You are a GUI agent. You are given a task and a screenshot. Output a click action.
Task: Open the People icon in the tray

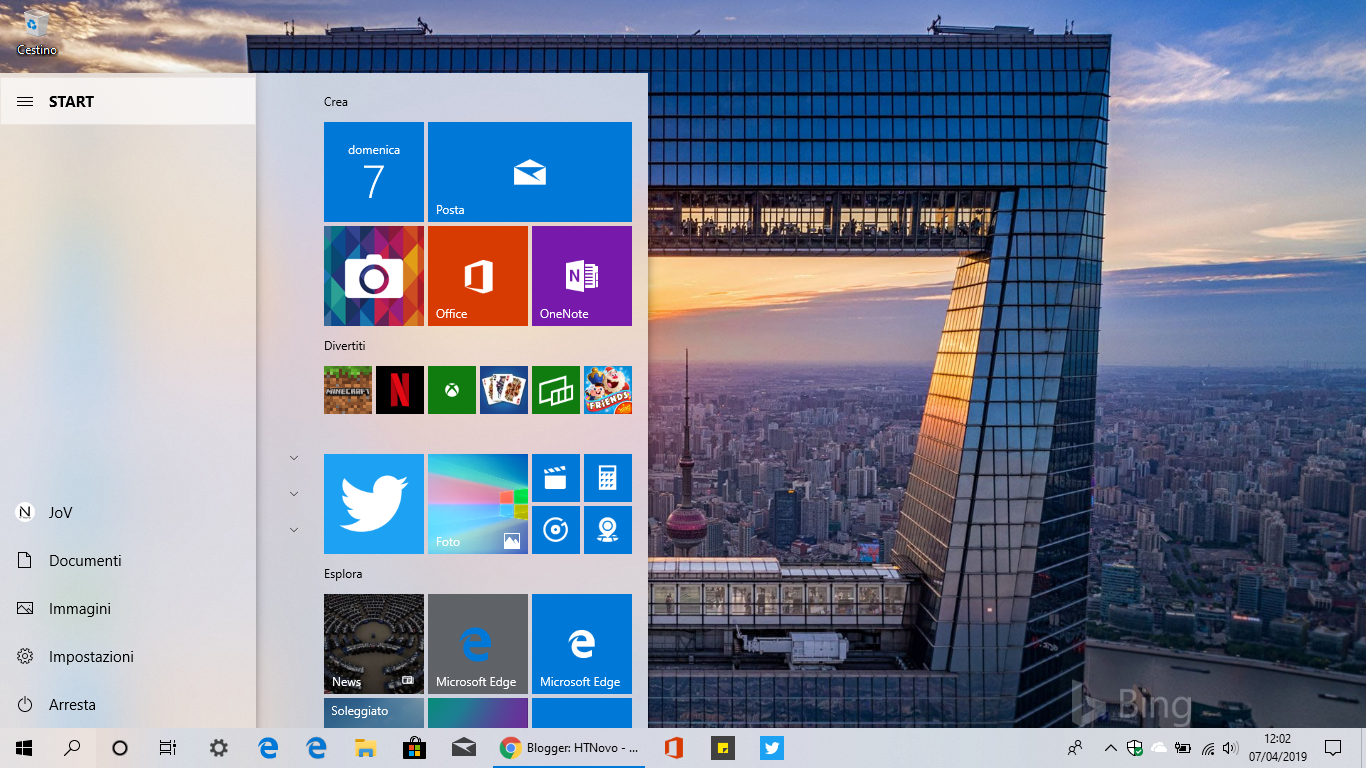1075,748
